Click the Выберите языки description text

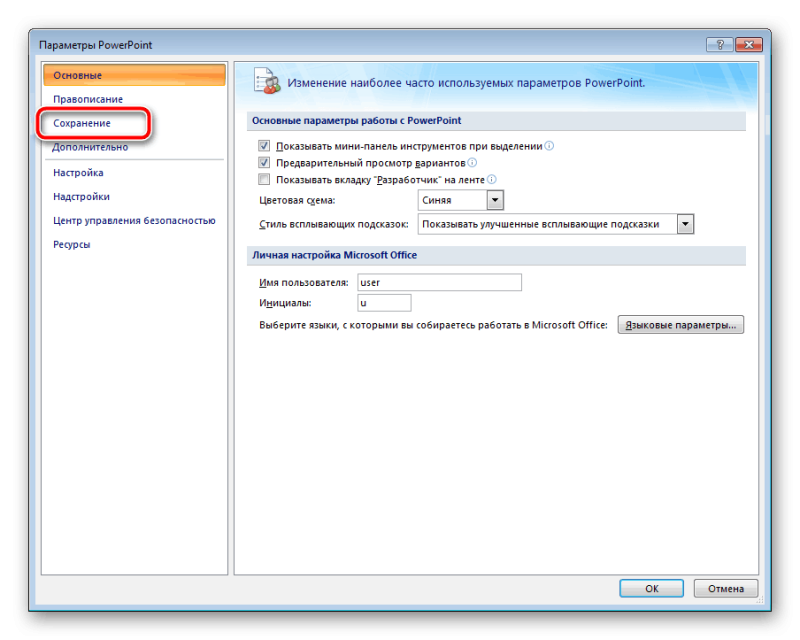point(433,325)
